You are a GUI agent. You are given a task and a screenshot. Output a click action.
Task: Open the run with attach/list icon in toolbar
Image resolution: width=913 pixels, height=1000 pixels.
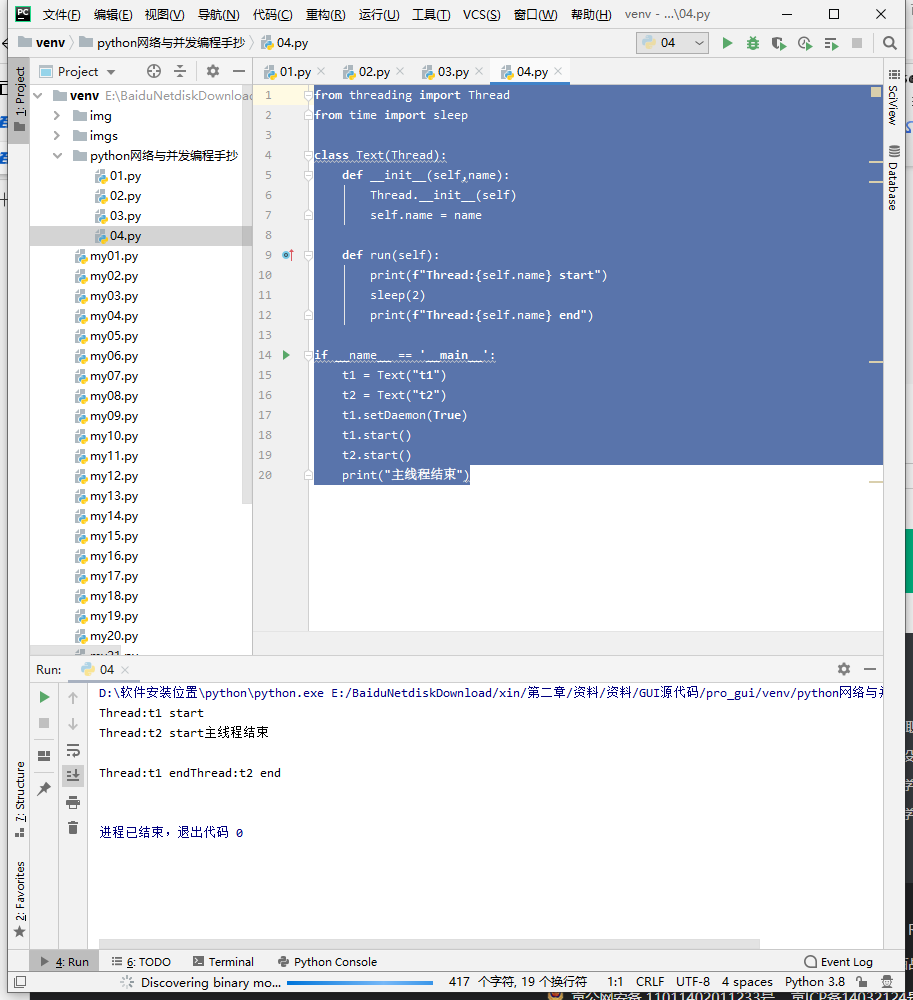point(831,43)
